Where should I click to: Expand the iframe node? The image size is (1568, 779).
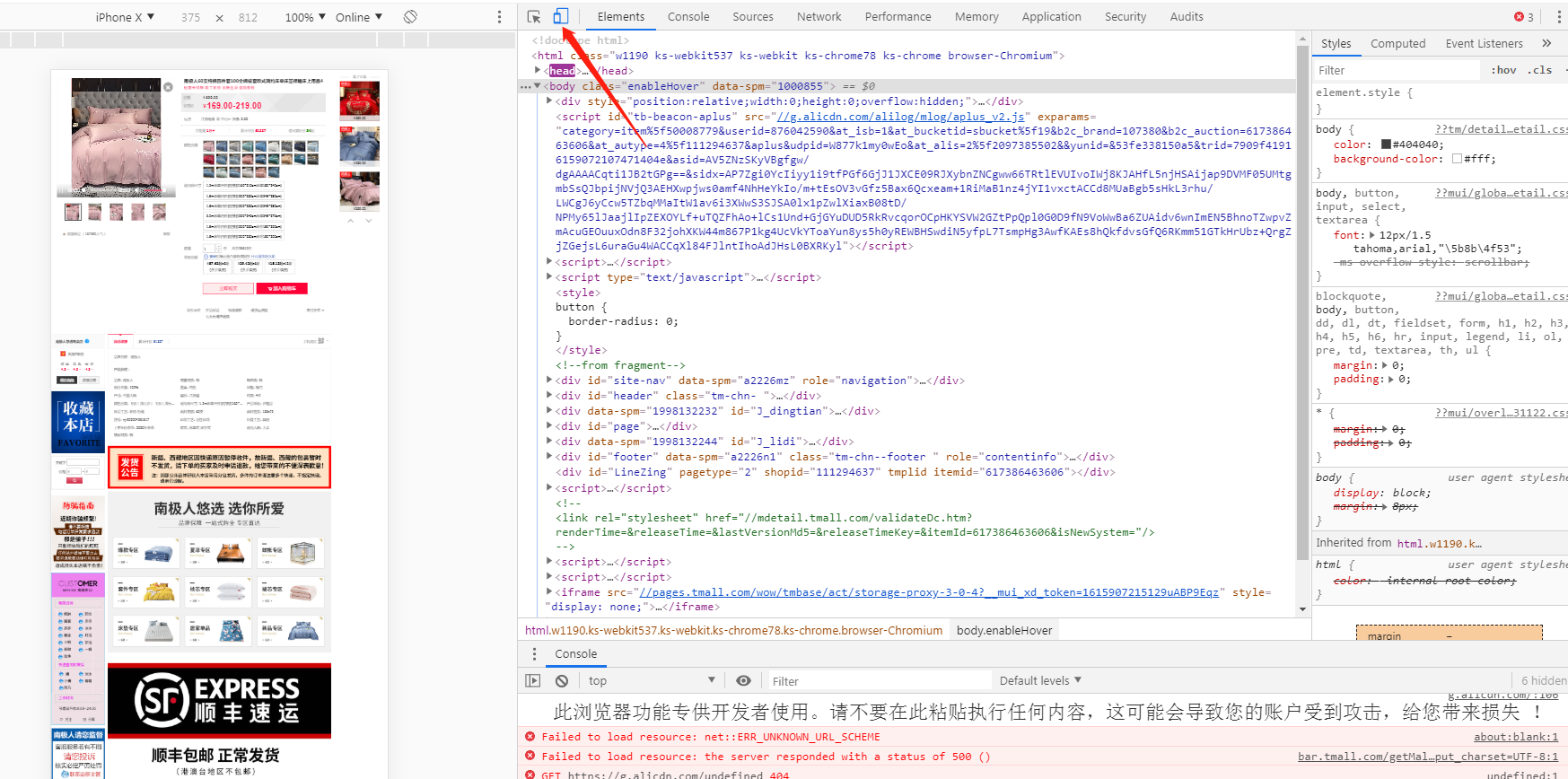549,592
